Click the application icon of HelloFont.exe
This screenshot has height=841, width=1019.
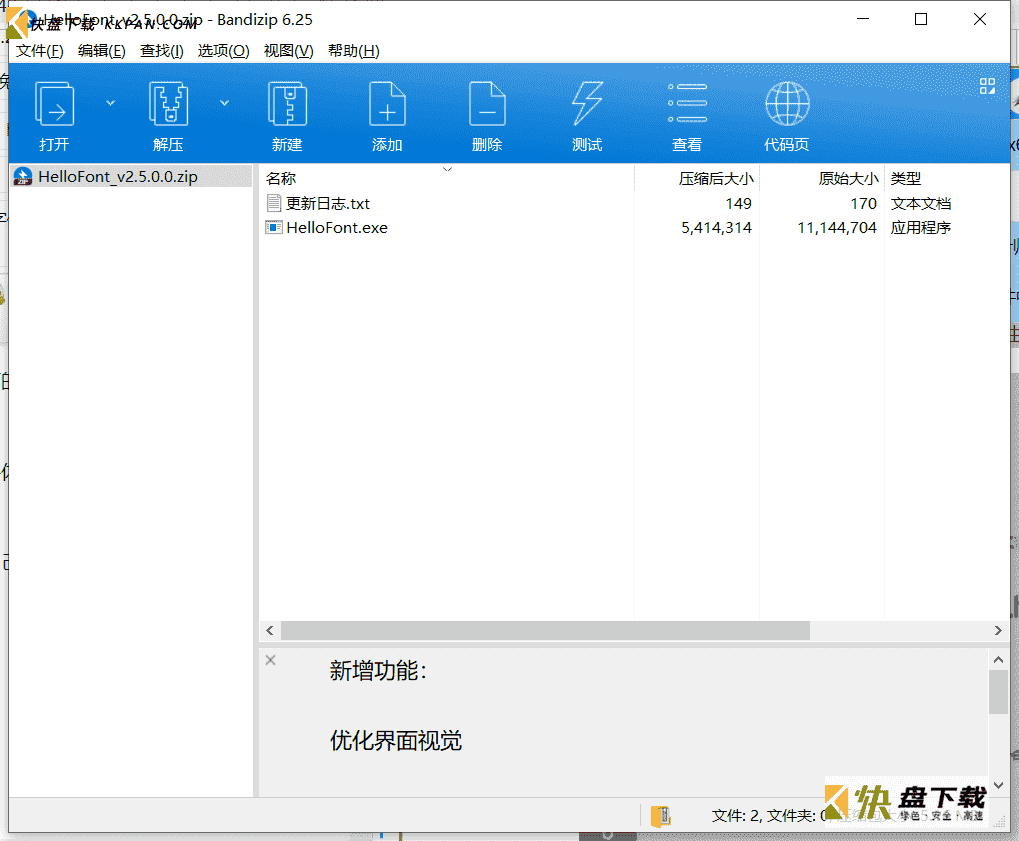tap(274, 227)
